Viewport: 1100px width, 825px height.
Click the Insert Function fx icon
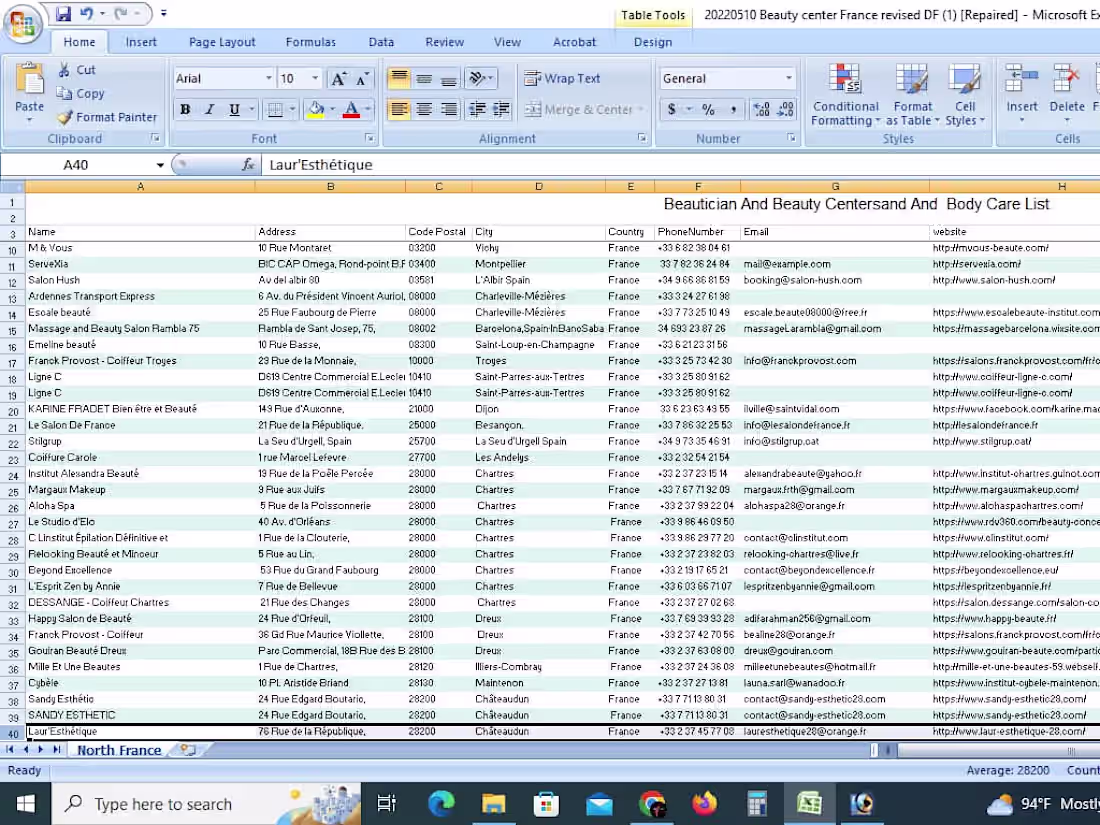[248, 165]
